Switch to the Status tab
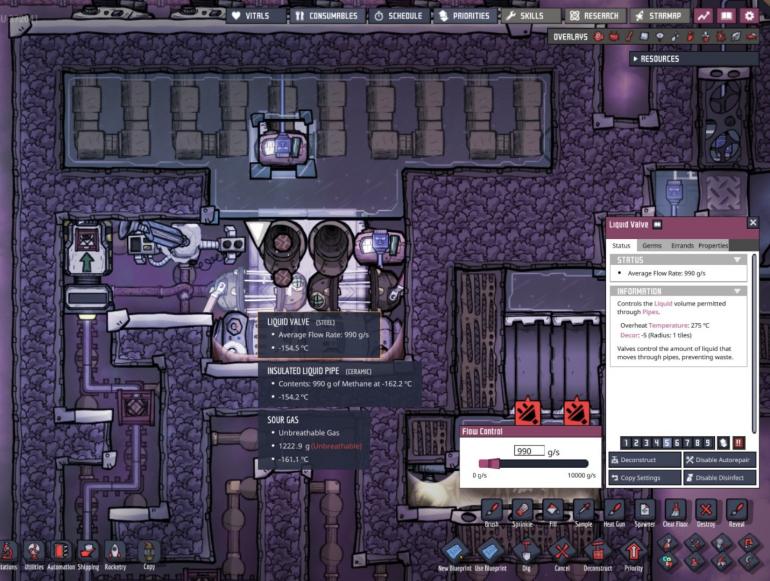This screenshot has width=770, height=581. click(x=621, y=245)
